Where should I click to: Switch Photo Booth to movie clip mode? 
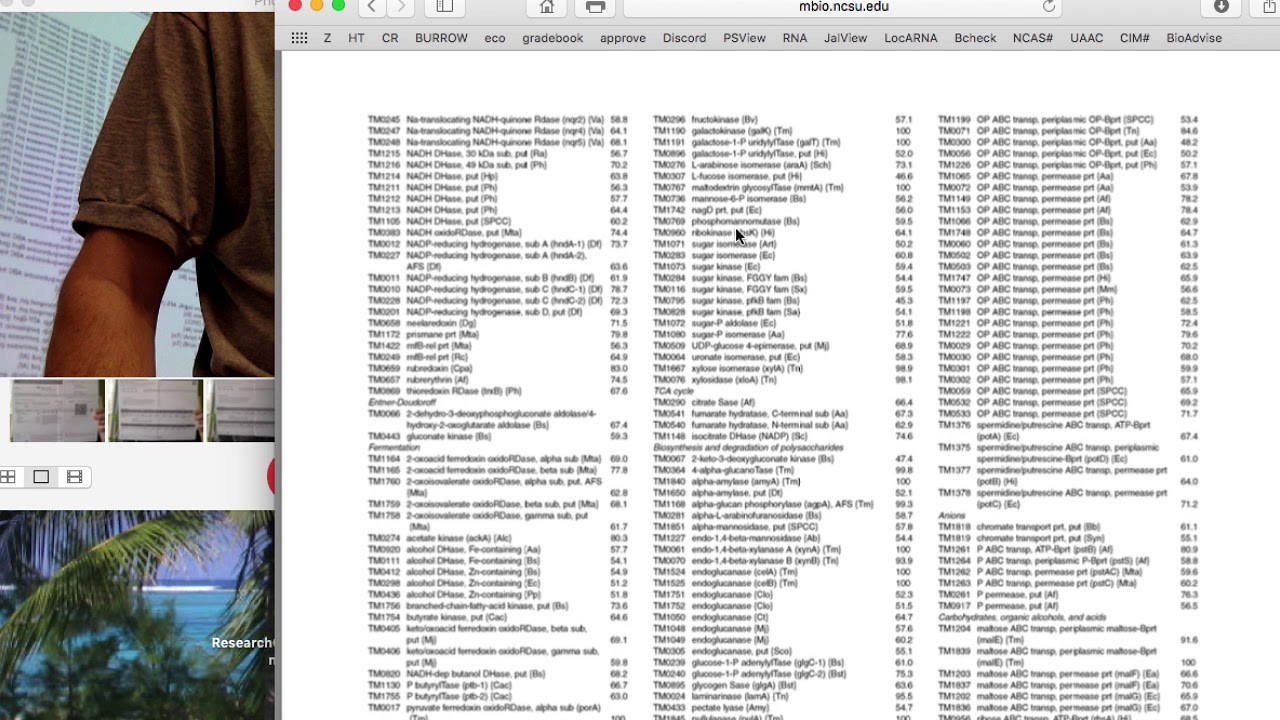tap(74, 477)
